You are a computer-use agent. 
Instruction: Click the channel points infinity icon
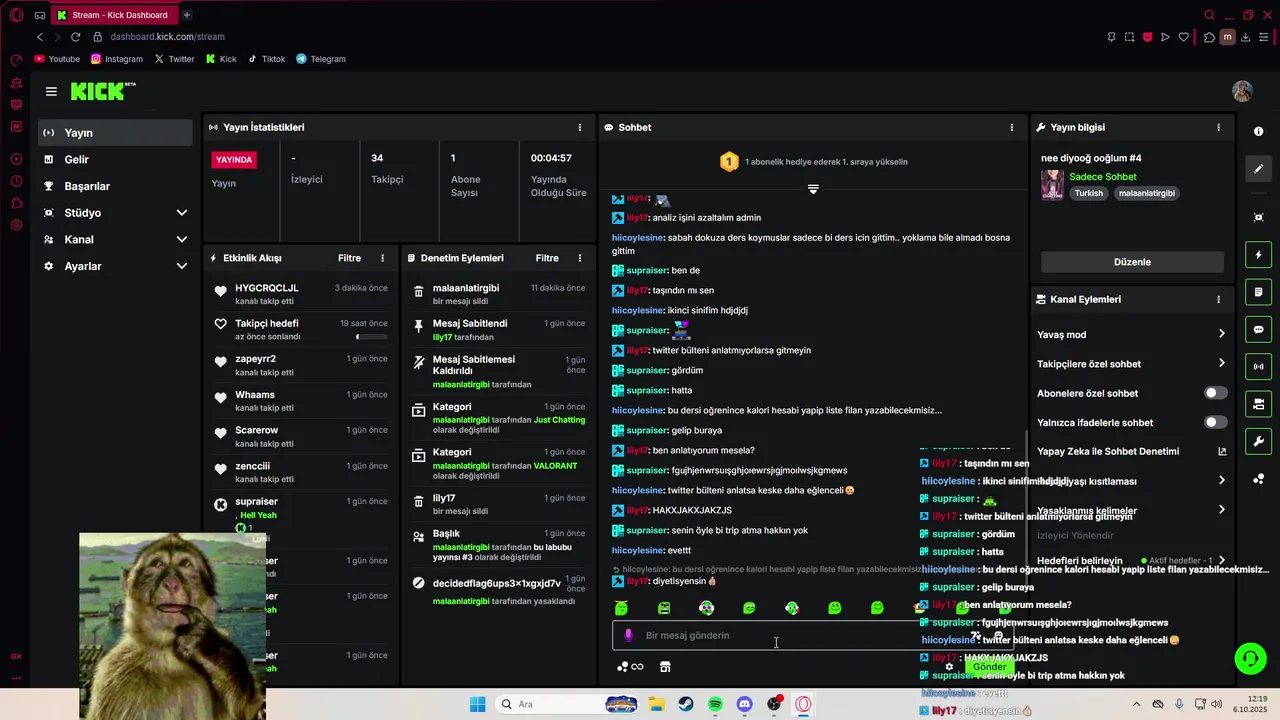pos(630,667)
